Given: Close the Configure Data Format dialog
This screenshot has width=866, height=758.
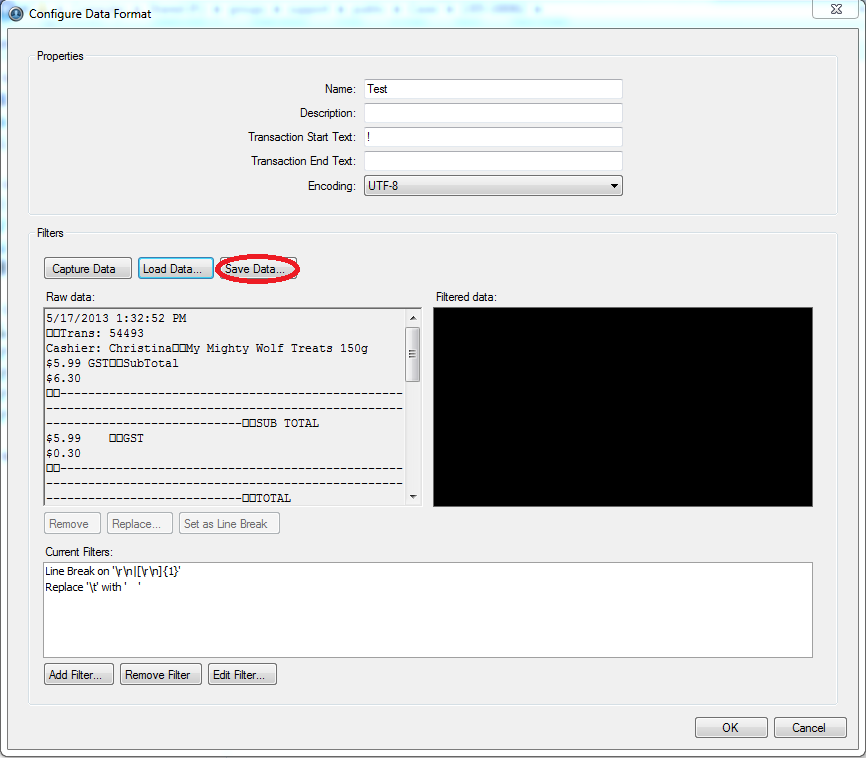Looking at the screenshot, I should pos(836,9).
